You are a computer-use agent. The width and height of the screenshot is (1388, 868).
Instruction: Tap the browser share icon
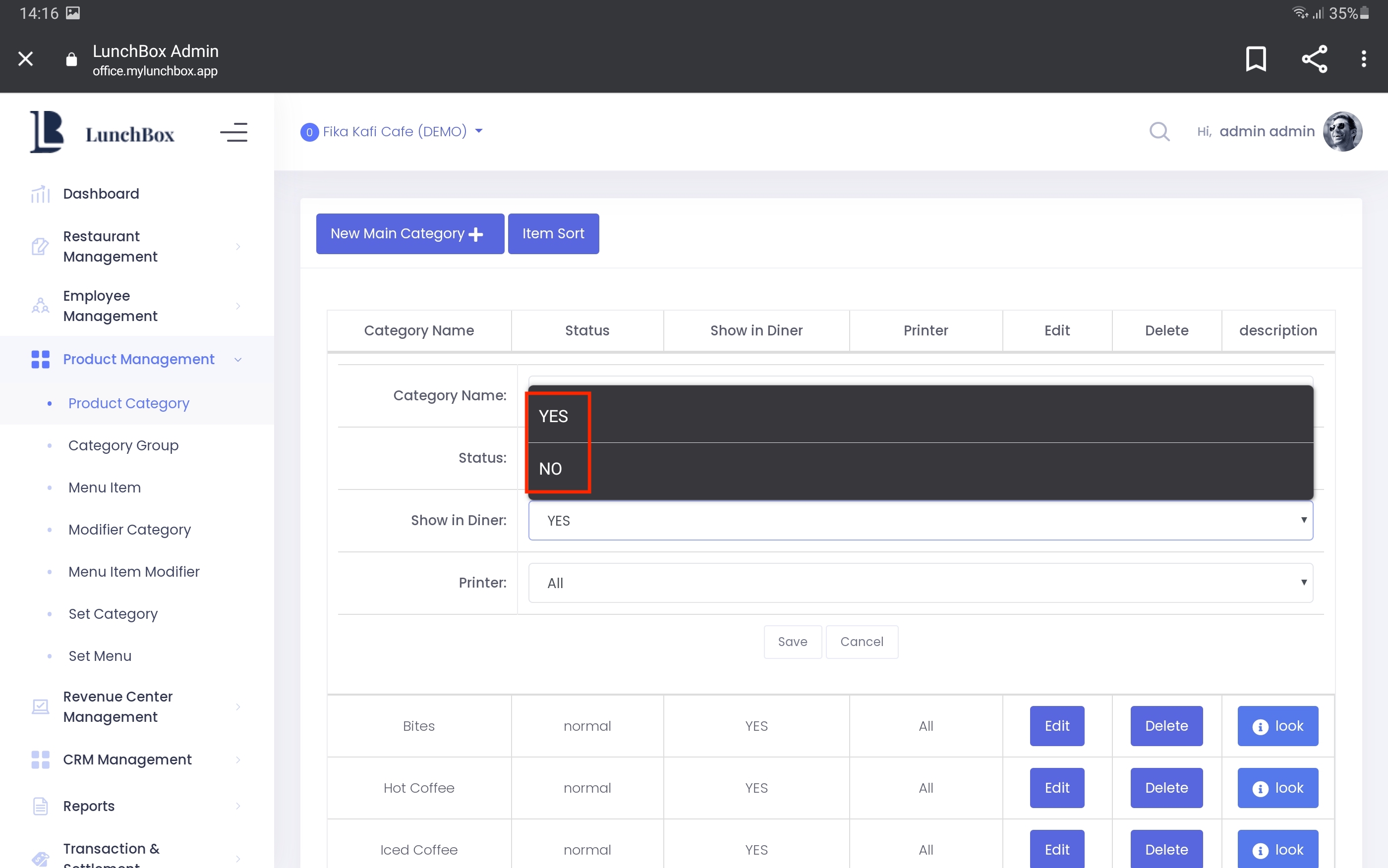[x=1314, y=59]
